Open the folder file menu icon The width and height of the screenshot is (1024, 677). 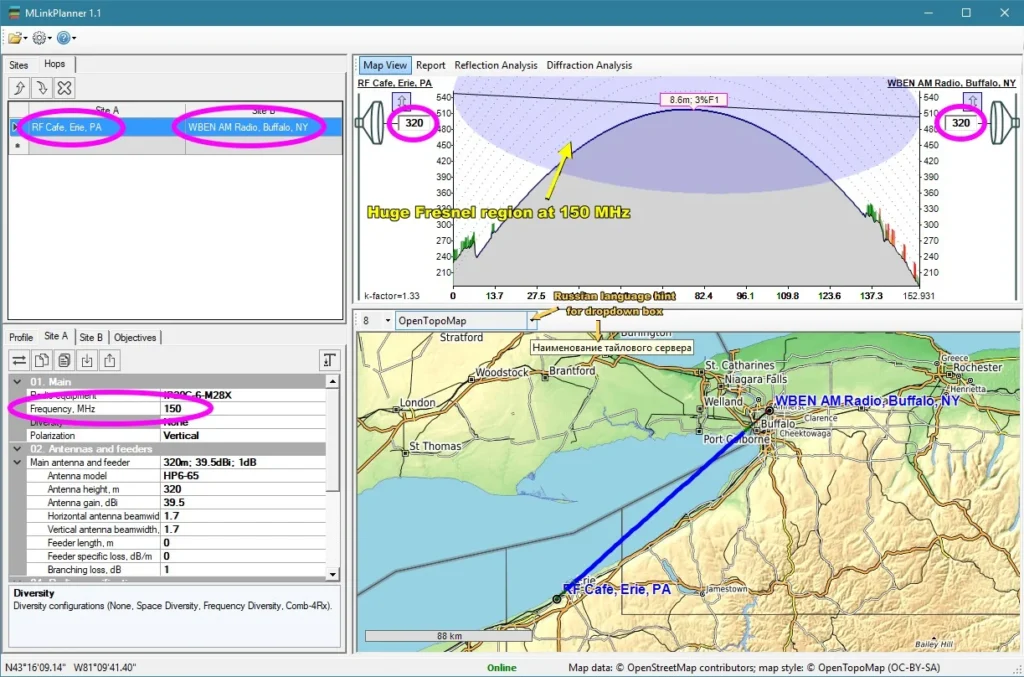(15, 38)
